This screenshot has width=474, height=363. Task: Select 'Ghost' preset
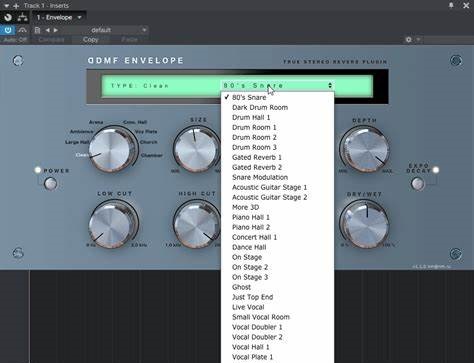point(277,287)
